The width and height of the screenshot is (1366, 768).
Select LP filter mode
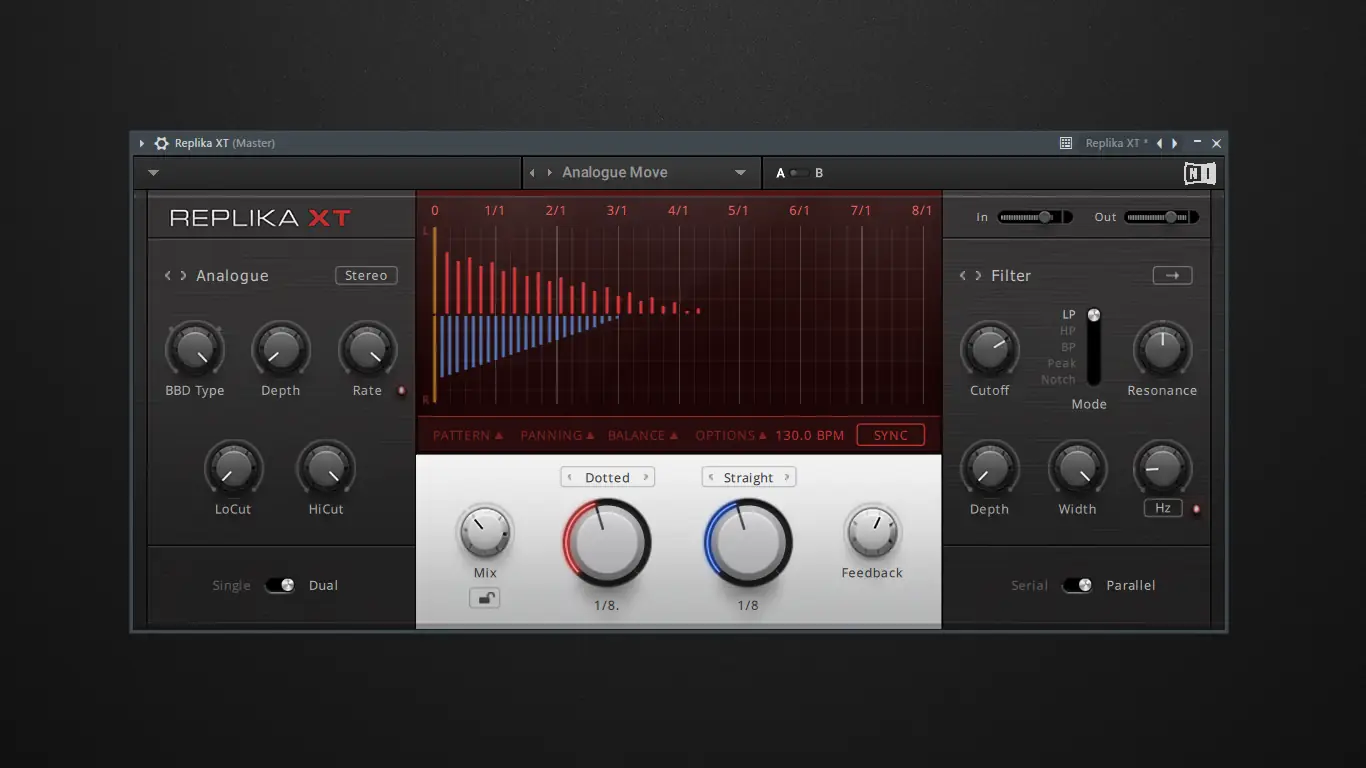pos(1069,315)
